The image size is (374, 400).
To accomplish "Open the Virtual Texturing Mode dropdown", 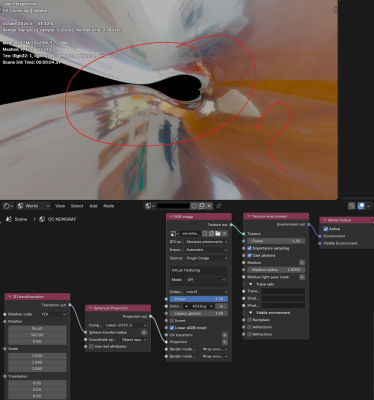I will click(x=206, y=280).
